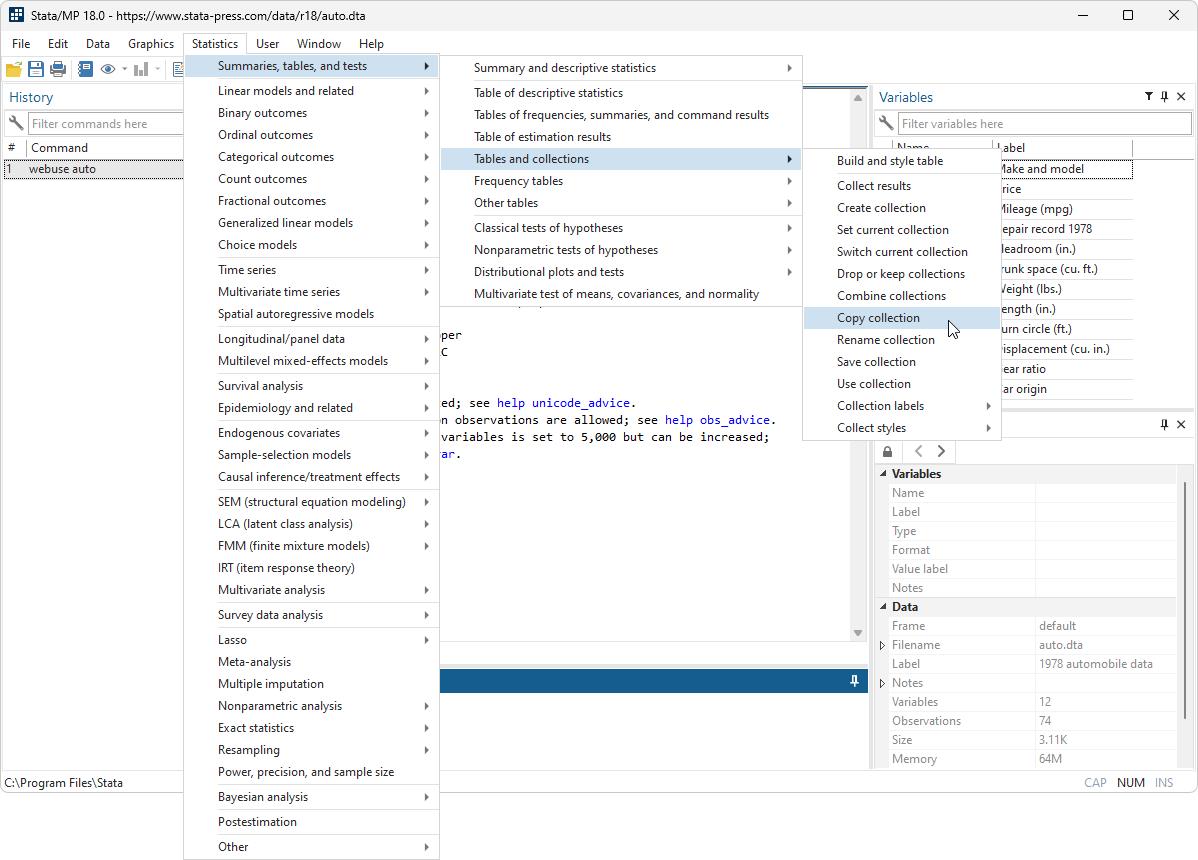The height and width of the screenshot is (860, 1198).
Task: Close the Properties panel
Action: click(1181, 425)
